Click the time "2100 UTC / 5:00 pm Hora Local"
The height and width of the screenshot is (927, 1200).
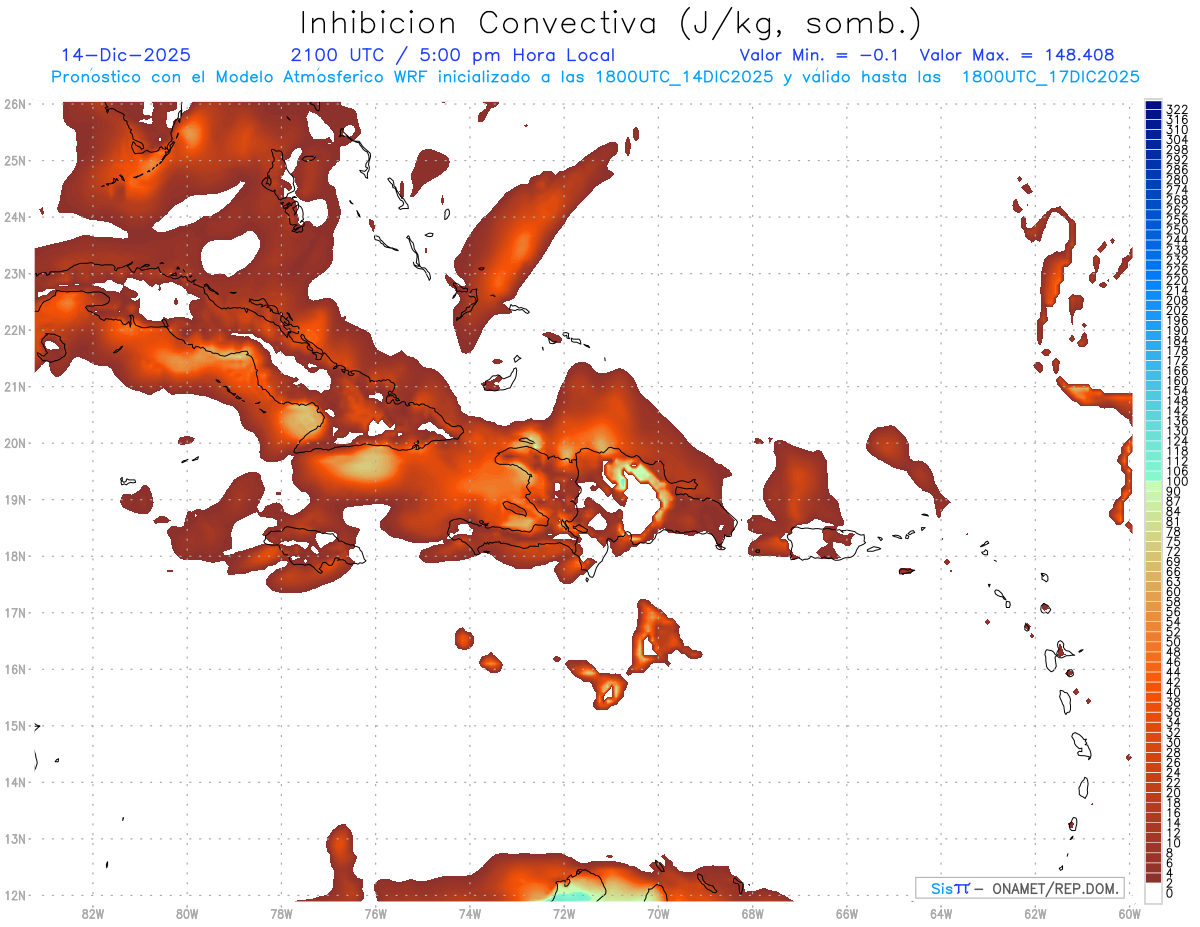click(x=452, y=55)
